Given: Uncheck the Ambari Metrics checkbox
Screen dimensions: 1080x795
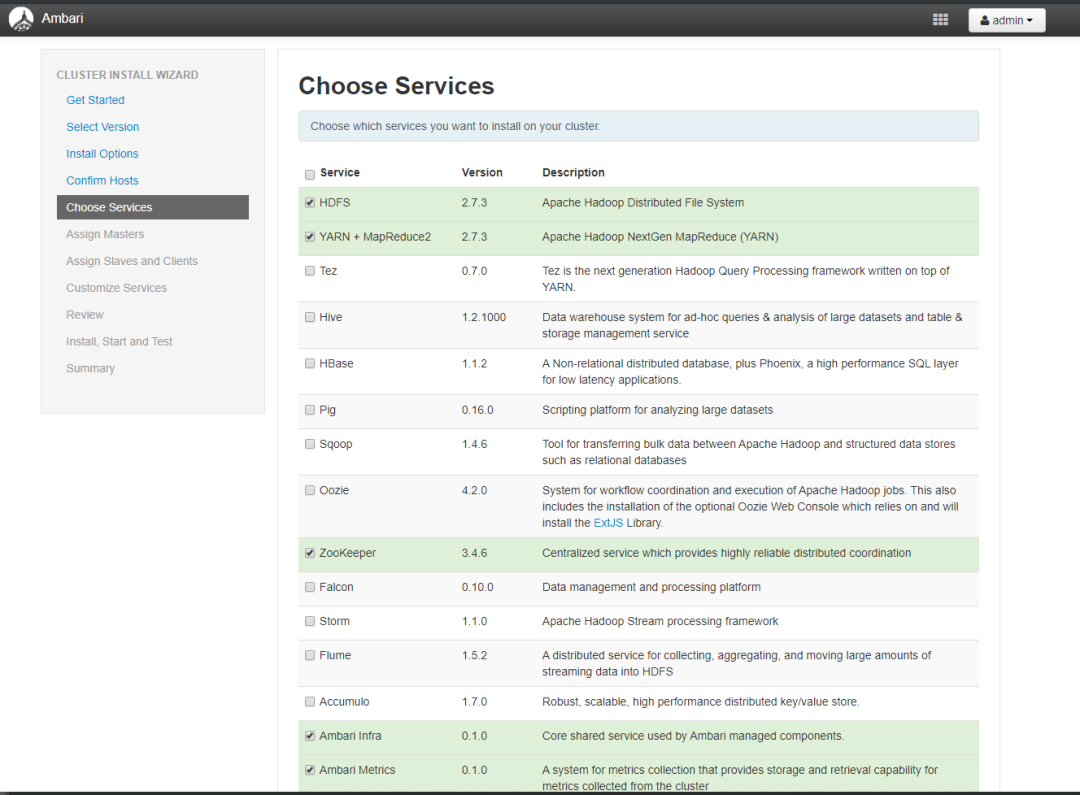Looking at the screenshot, I should [x=310, y=770].
